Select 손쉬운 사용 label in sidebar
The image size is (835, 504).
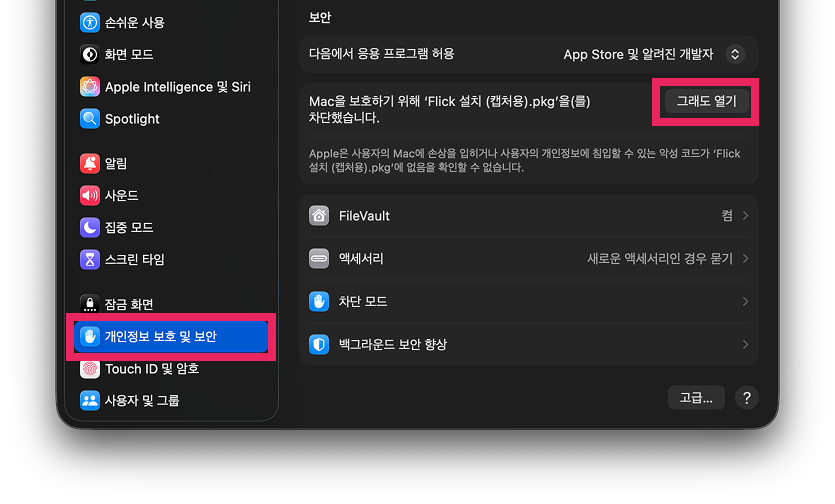(x=134, y=22)
